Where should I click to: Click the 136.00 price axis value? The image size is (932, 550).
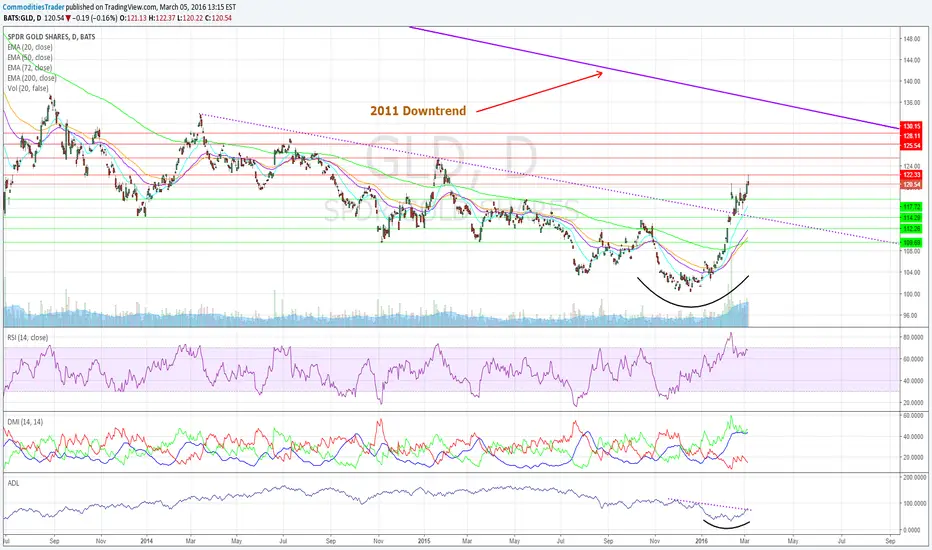[x=912, y=103]
